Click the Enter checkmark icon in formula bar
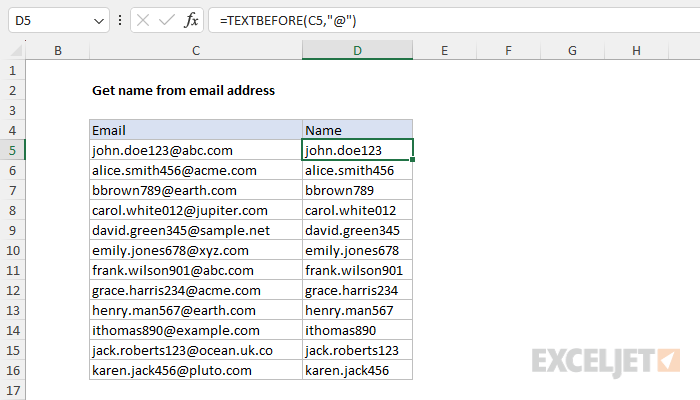Viewport: 700px width, 400px height. (x=167, y=21)
